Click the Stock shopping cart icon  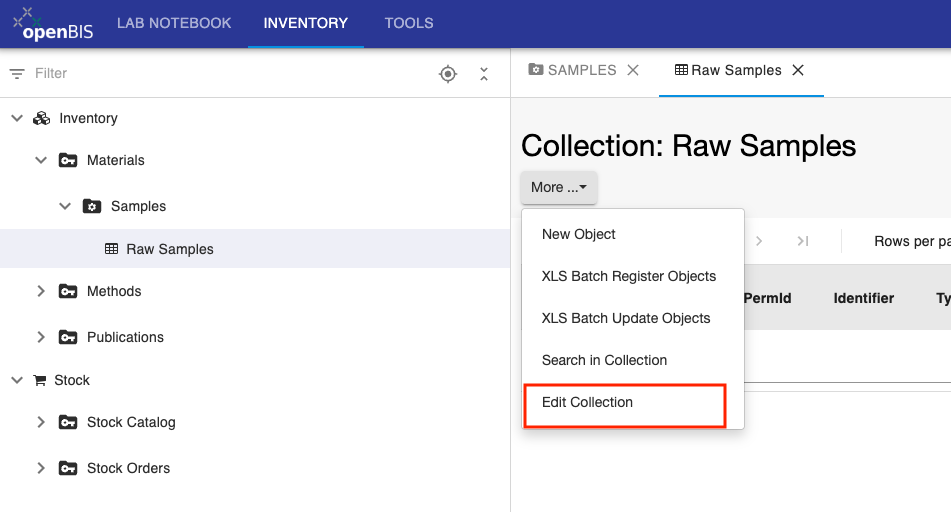[40, 380]
